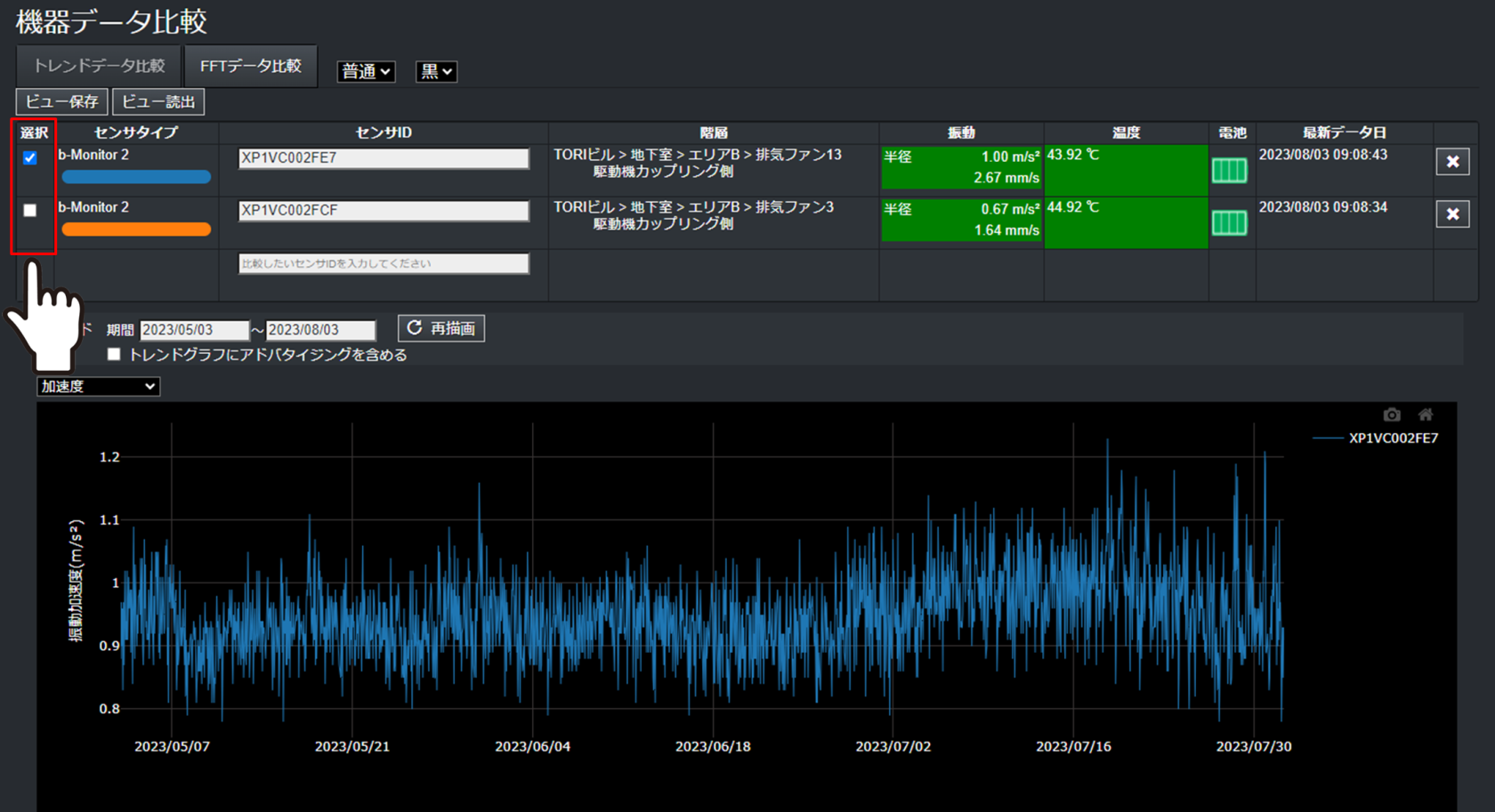Click the 振動 column header

click(961, 133)
